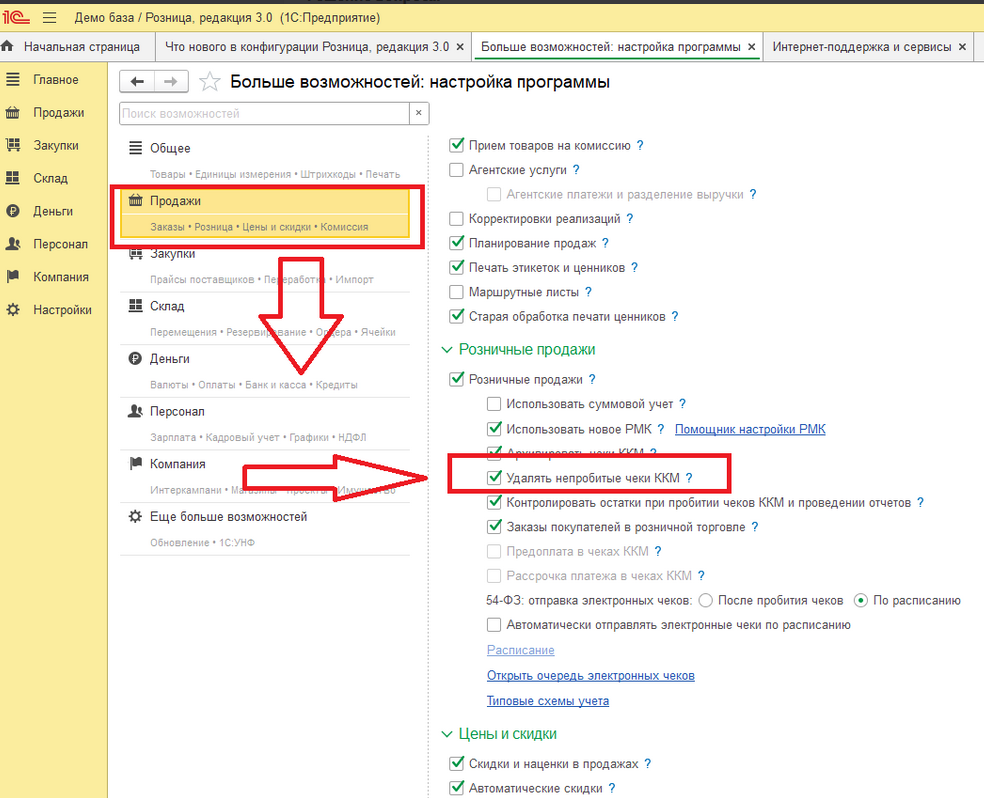Switch to Начальная страница tab
The height and width of the screenshot is (798, 984).
click(77, 46)
